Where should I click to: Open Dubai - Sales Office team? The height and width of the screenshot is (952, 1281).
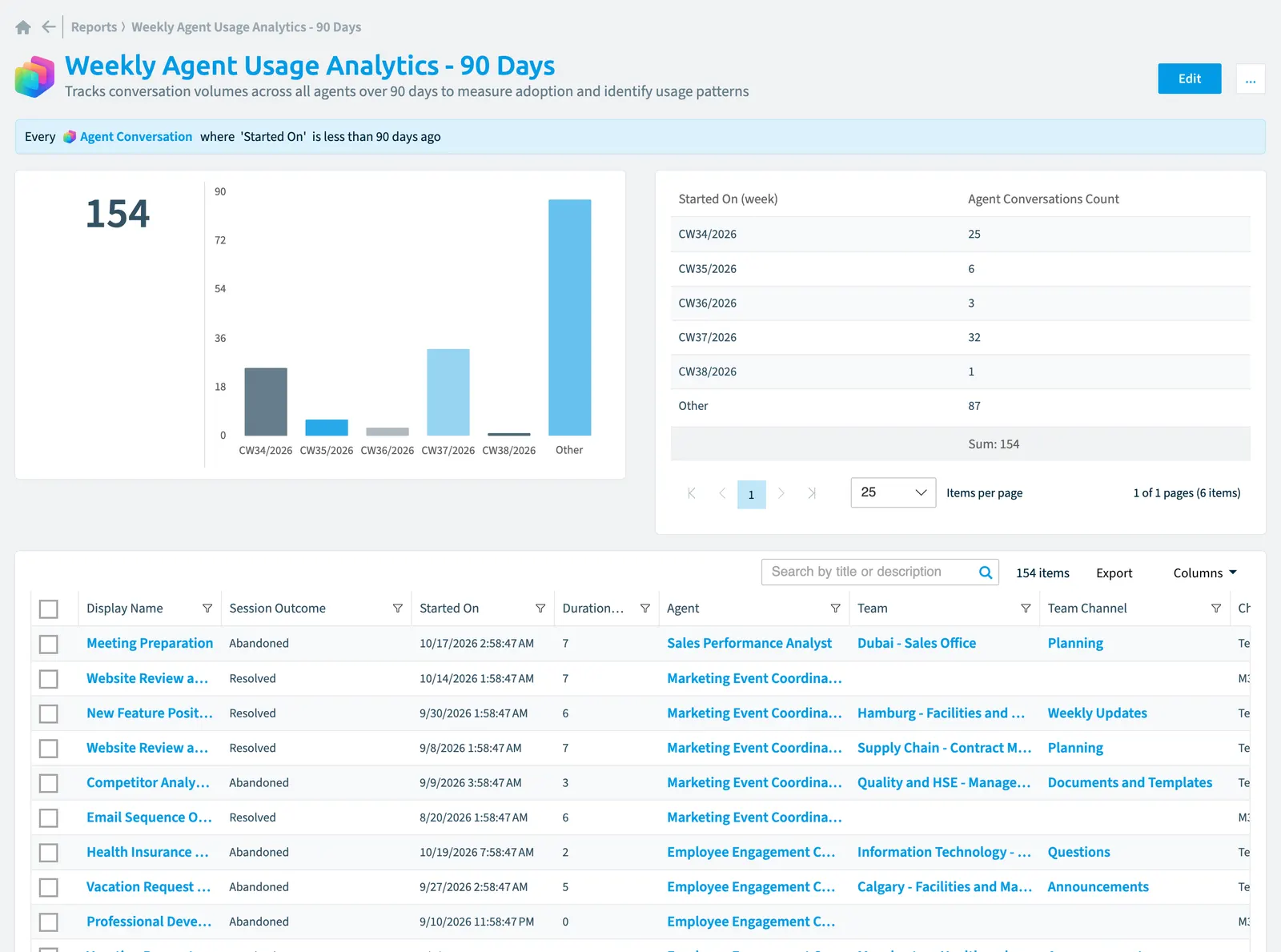click(917, 643)
